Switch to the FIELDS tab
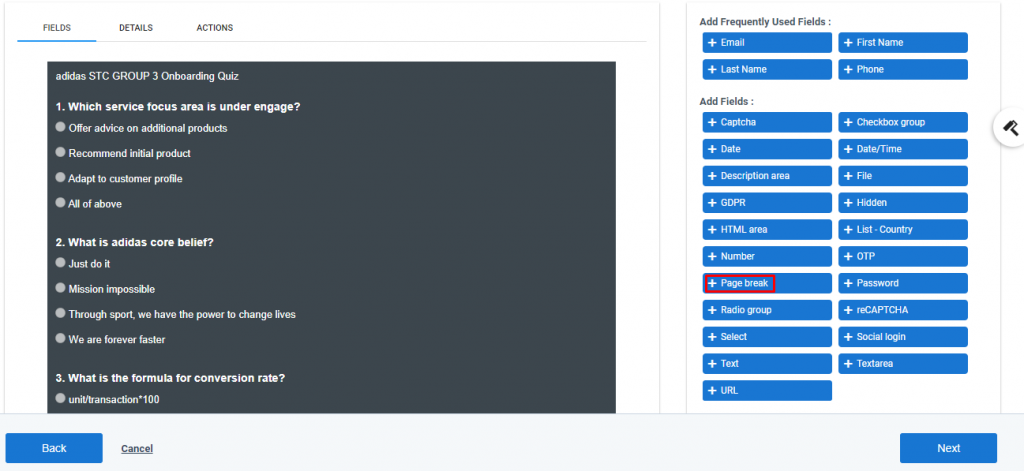The image size is (1024, 471). [57, 28]
